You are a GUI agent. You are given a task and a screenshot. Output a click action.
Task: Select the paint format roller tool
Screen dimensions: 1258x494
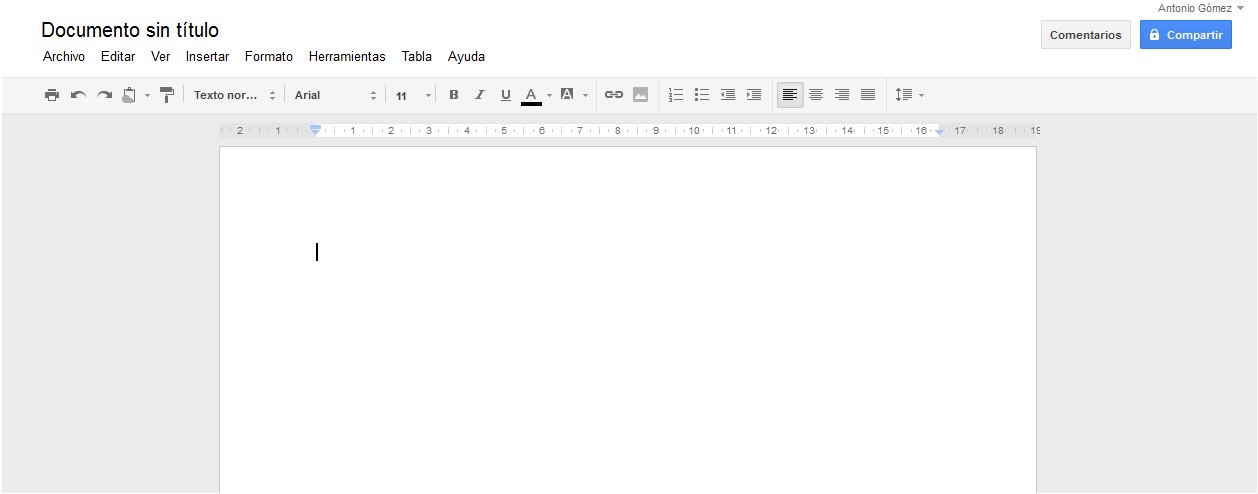166,95
